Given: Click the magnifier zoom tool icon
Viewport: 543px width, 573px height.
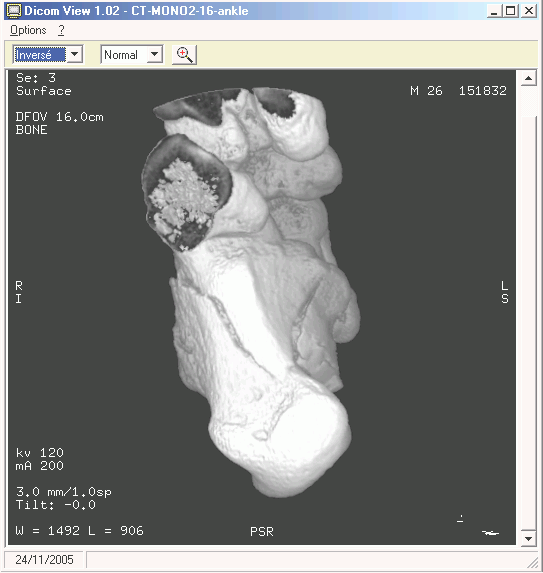Looking at the screenshot, I should click(x=185, y=55).
